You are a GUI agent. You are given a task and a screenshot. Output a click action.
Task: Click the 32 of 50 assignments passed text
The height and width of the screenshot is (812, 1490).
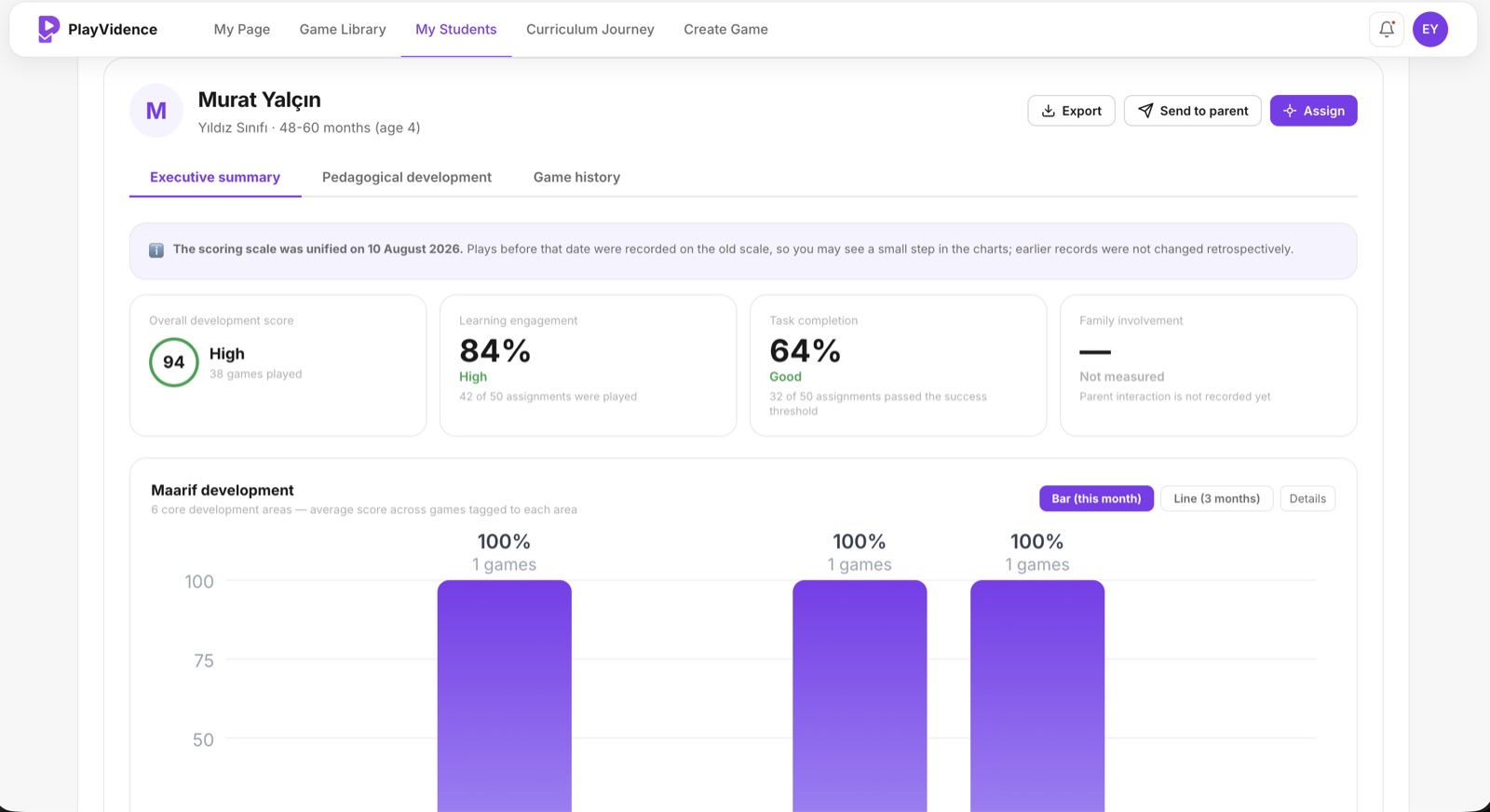point(878,403)
